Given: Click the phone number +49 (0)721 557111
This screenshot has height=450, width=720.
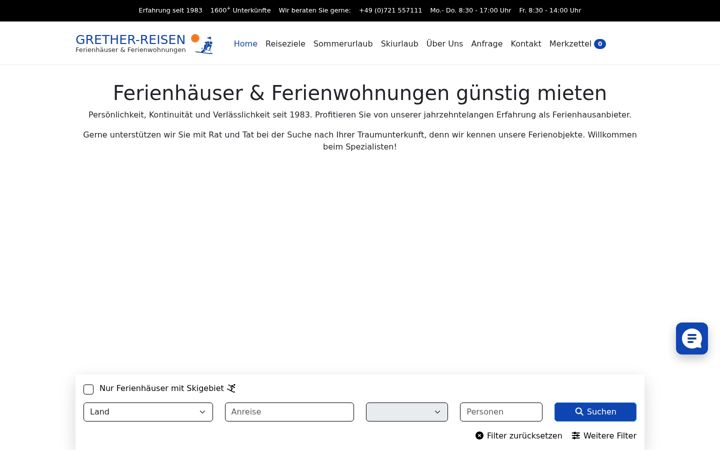Looking at the screenshot, I should (x=390, y=11).
